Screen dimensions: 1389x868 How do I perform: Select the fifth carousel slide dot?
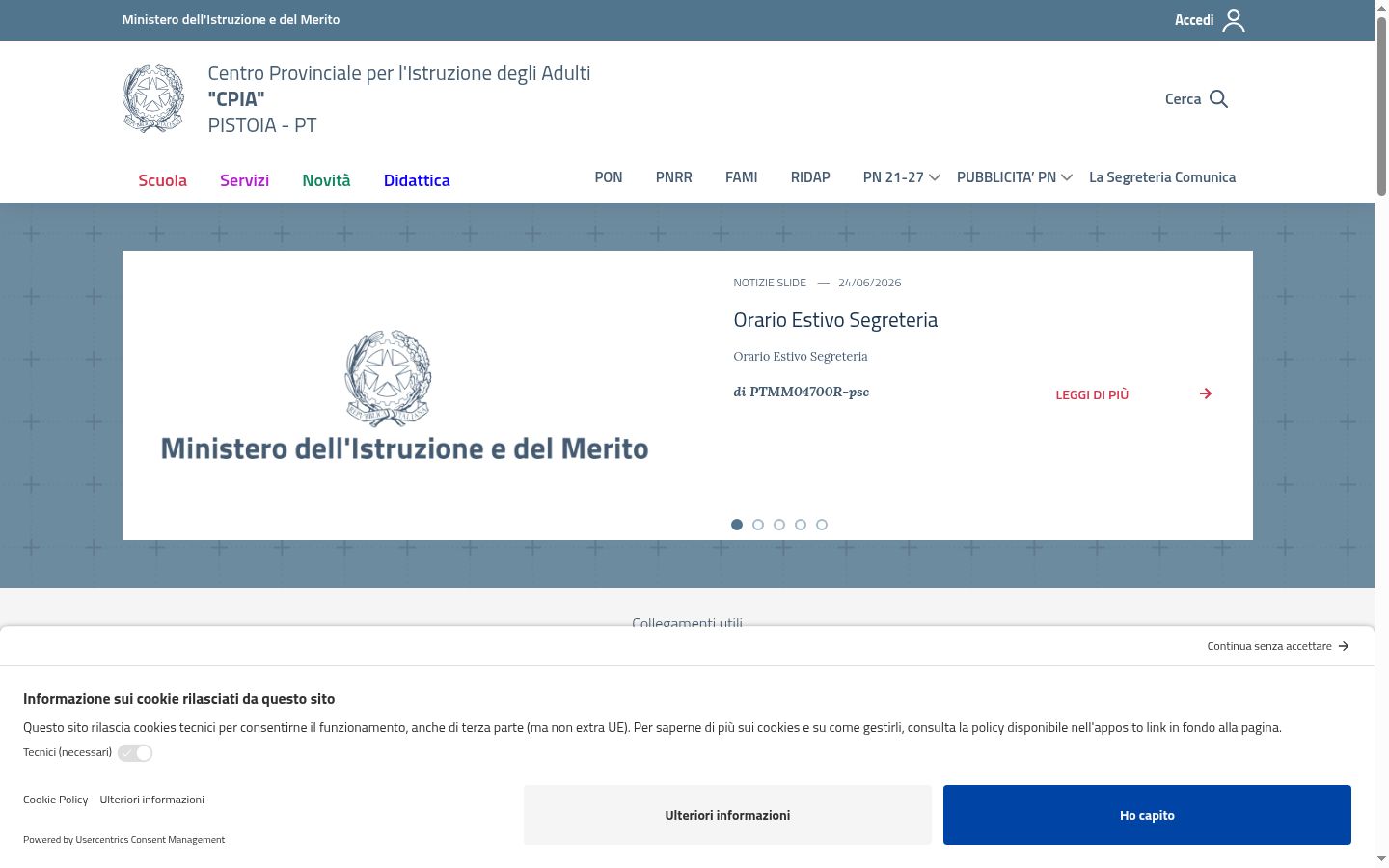coord(822,525)
